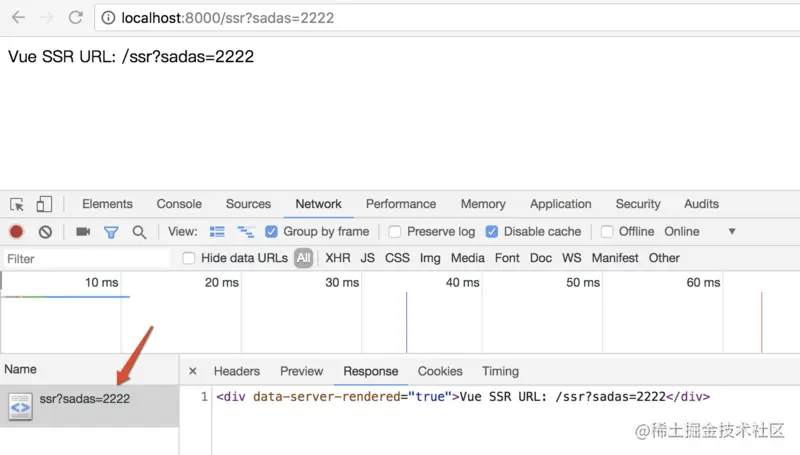The width and height of the screenshot is (800, 455).
Task: Close the request details pane
Action: 193,371
